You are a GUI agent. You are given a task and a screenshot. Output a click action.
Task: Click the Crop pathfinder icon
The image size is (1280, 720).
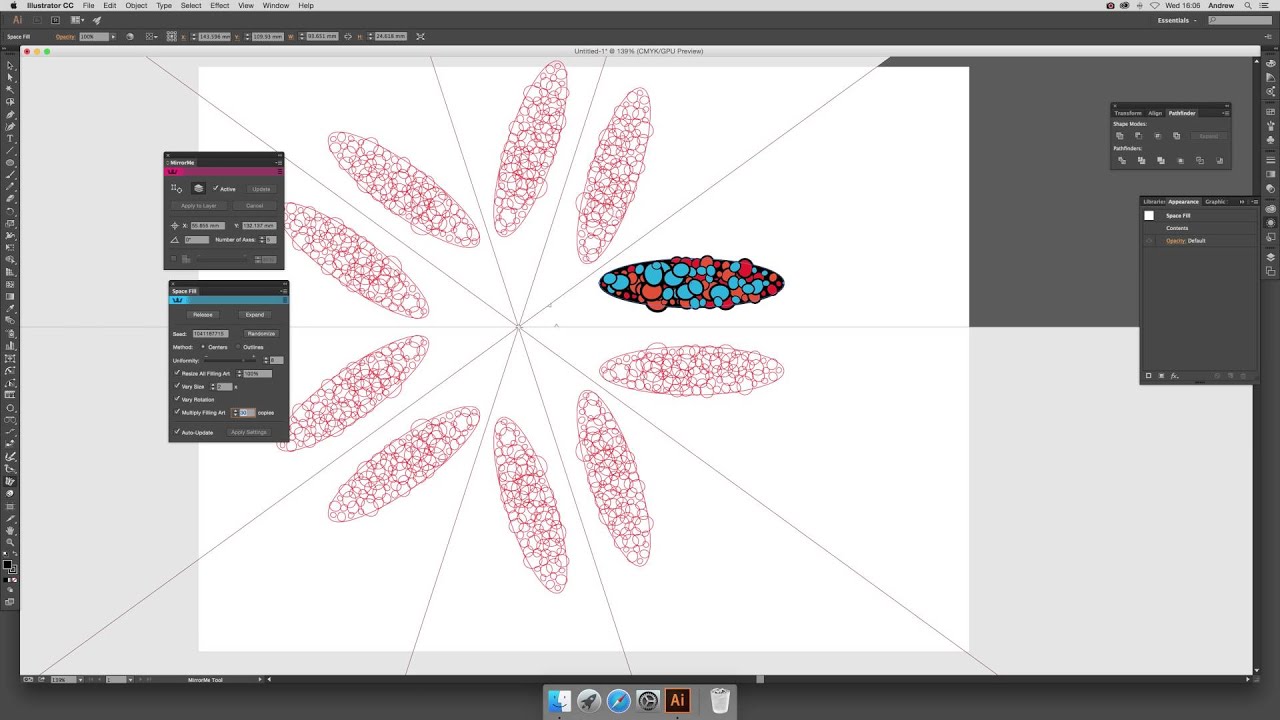coord(1180,160)
